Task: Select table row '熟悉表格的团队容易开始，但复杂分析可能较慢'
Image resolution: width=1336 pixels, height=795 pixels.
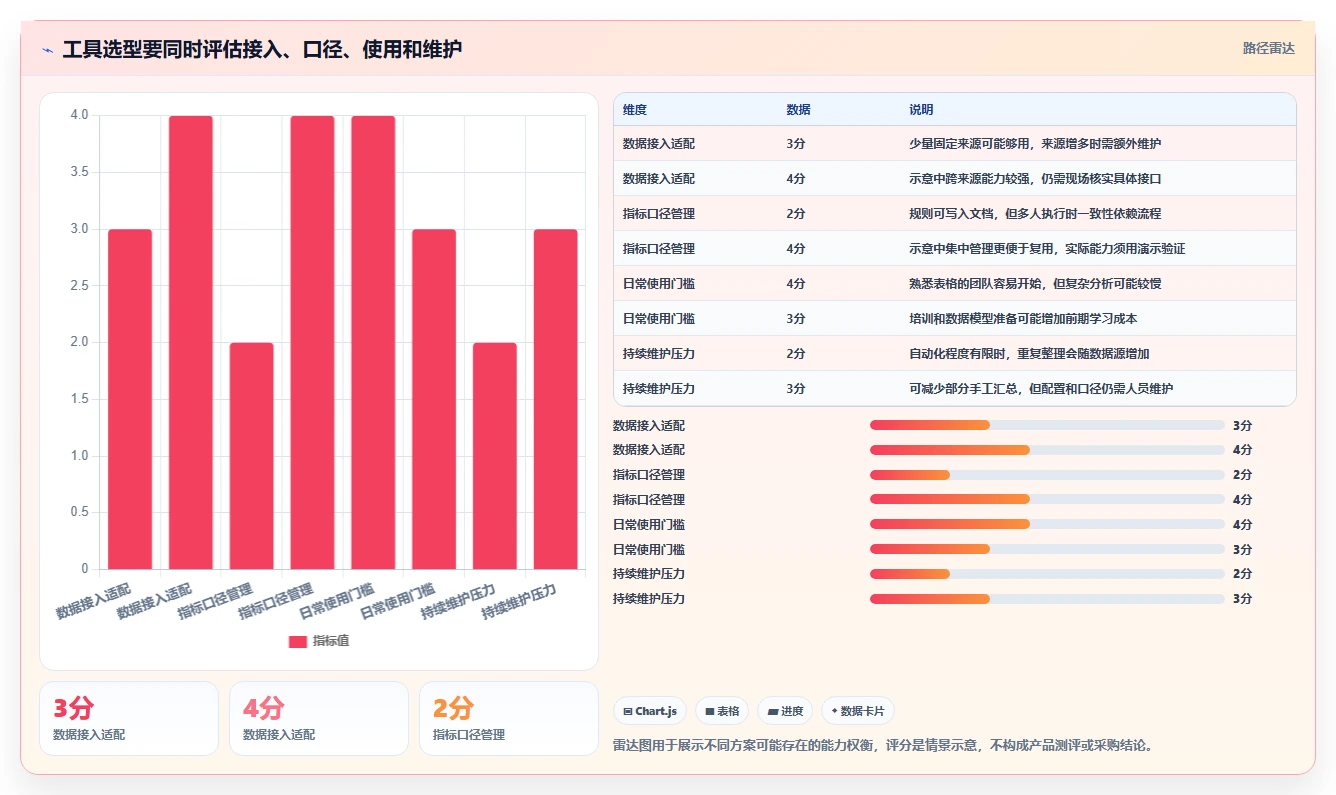Action: 954,284
